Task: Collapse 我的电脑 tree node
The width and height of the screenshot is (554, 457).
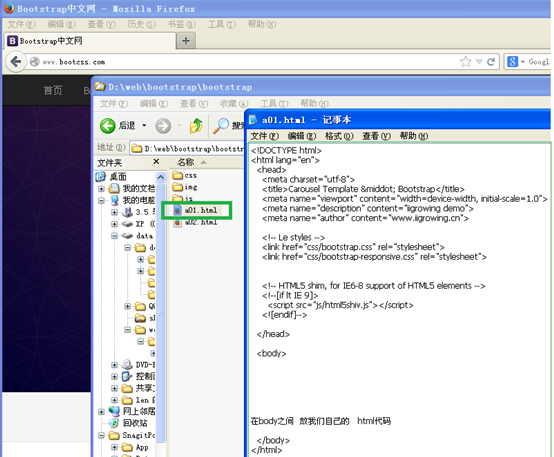Action: (x=101, y=200)
